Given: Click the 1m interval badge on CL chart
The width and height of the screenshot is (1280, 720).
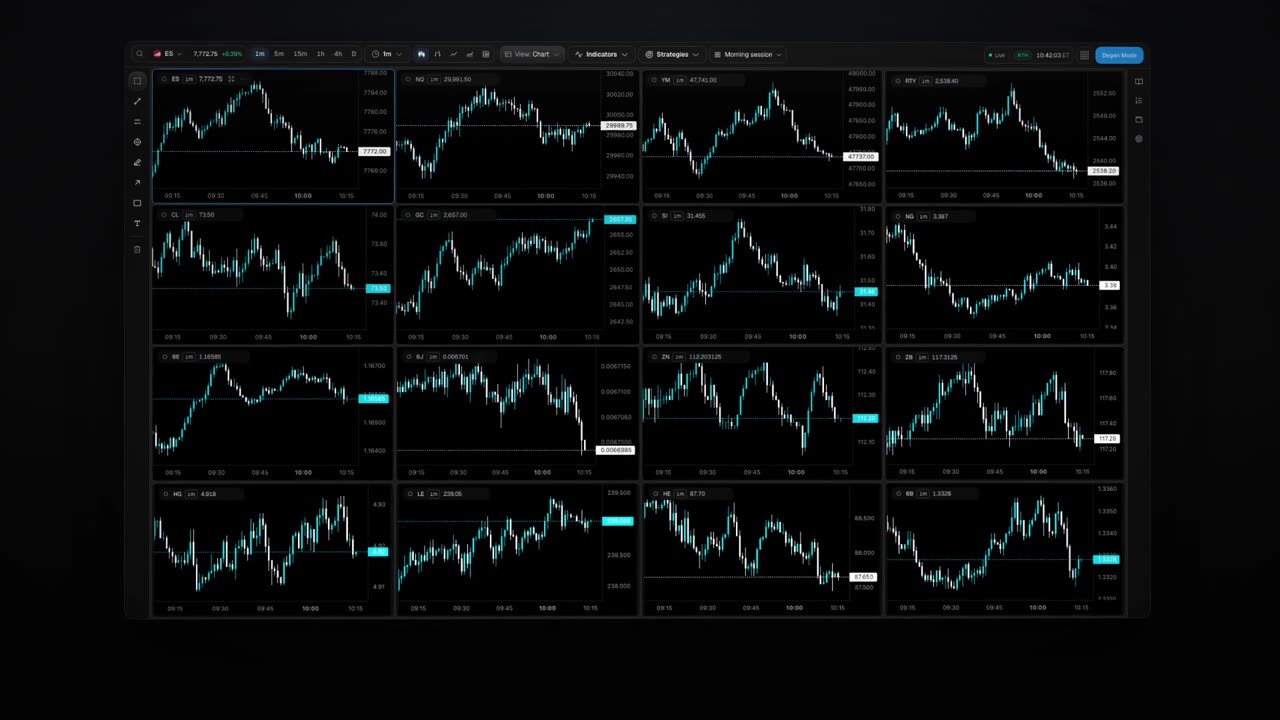Looking at the screenshot, I should (x=189, y=215).
